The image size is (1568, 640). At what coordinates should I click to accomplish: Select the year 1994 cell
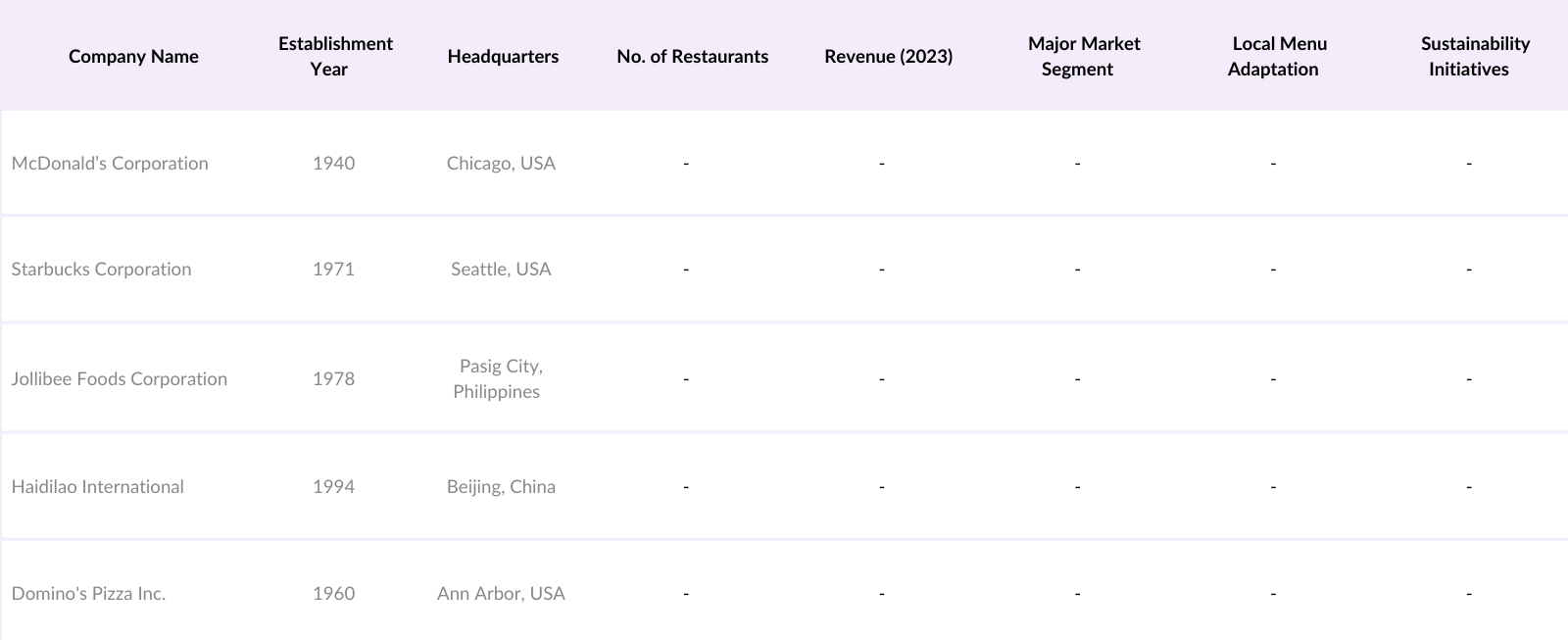(333, 486)
